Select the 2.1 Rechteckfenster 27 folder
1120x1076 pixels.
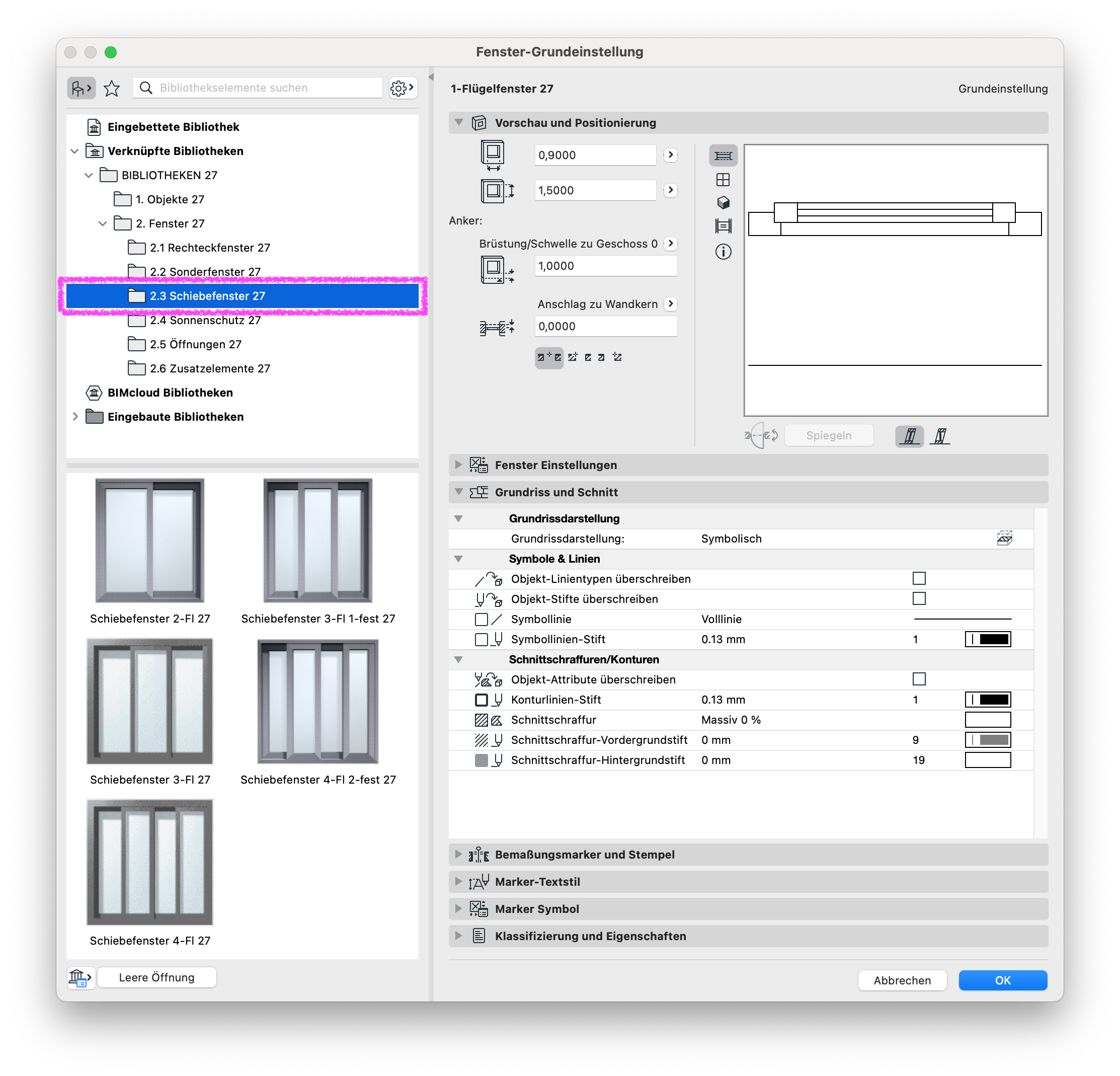[198, 248]
